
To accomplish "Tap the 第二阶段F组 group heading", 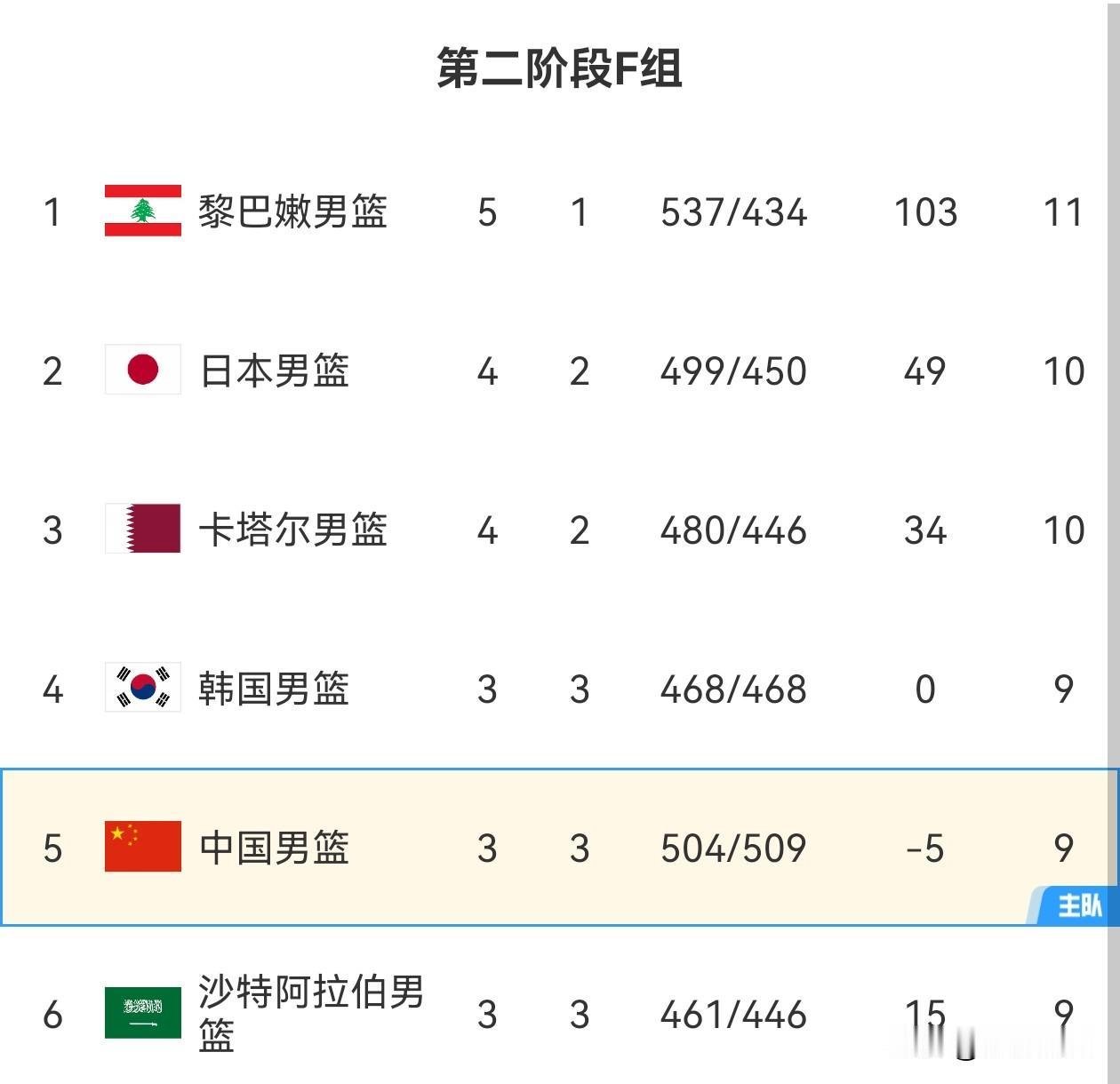I will (559, 68).
